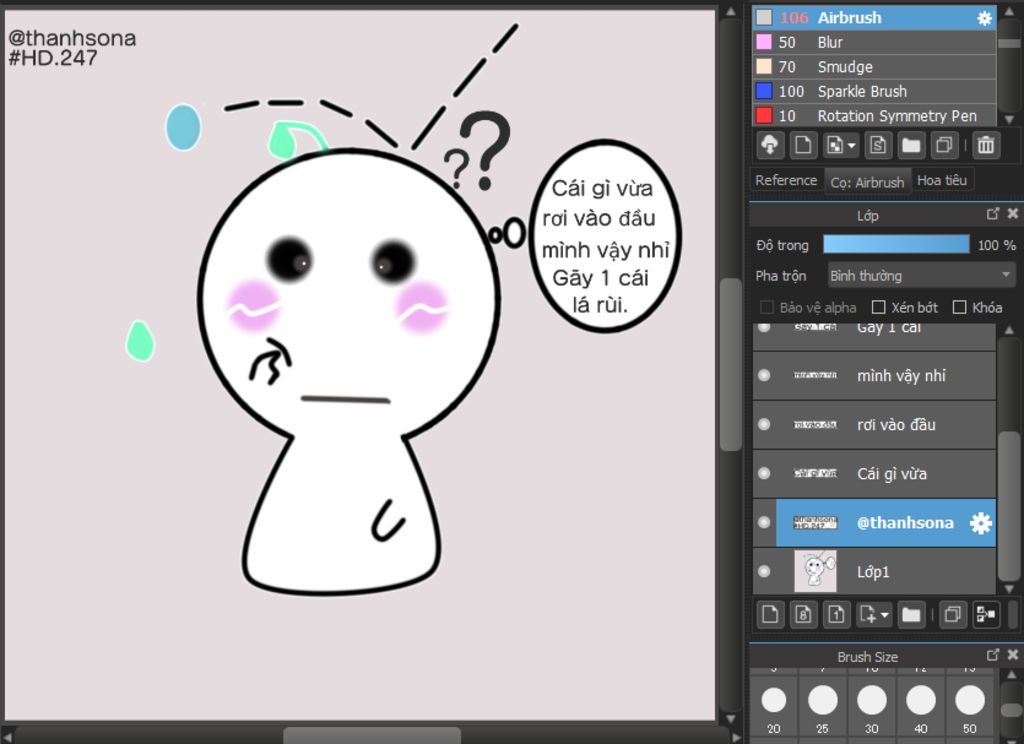This screenshot has height=744, width=1024.
Task: Adjust the Độ trong opacity slider
Action: point(895,245)
